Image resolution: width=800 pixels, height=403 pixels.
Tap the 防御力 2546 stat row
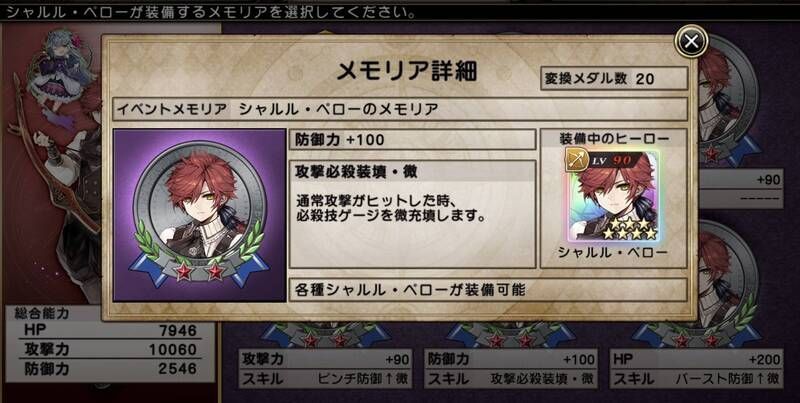pos(110,368)
